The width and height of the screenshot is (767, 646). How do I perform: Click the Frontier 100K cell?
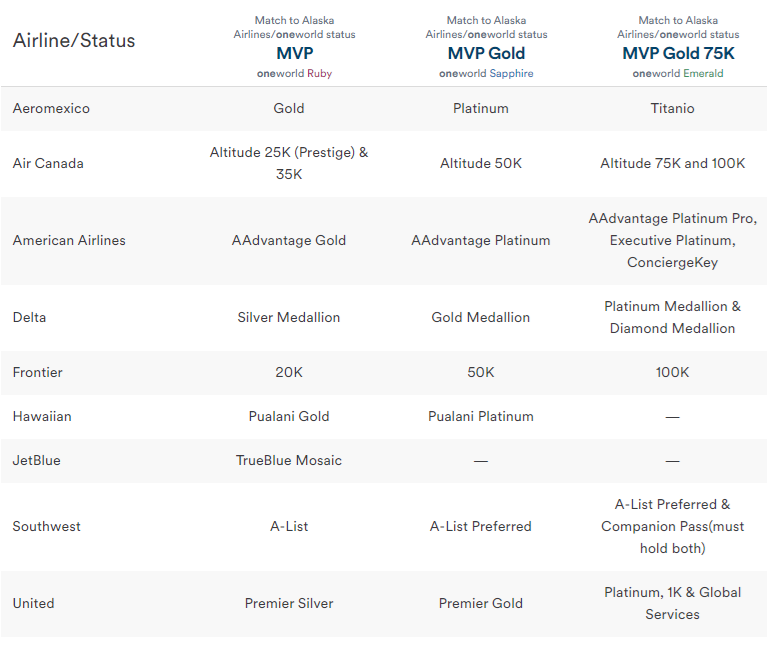[x=672, y=372]
